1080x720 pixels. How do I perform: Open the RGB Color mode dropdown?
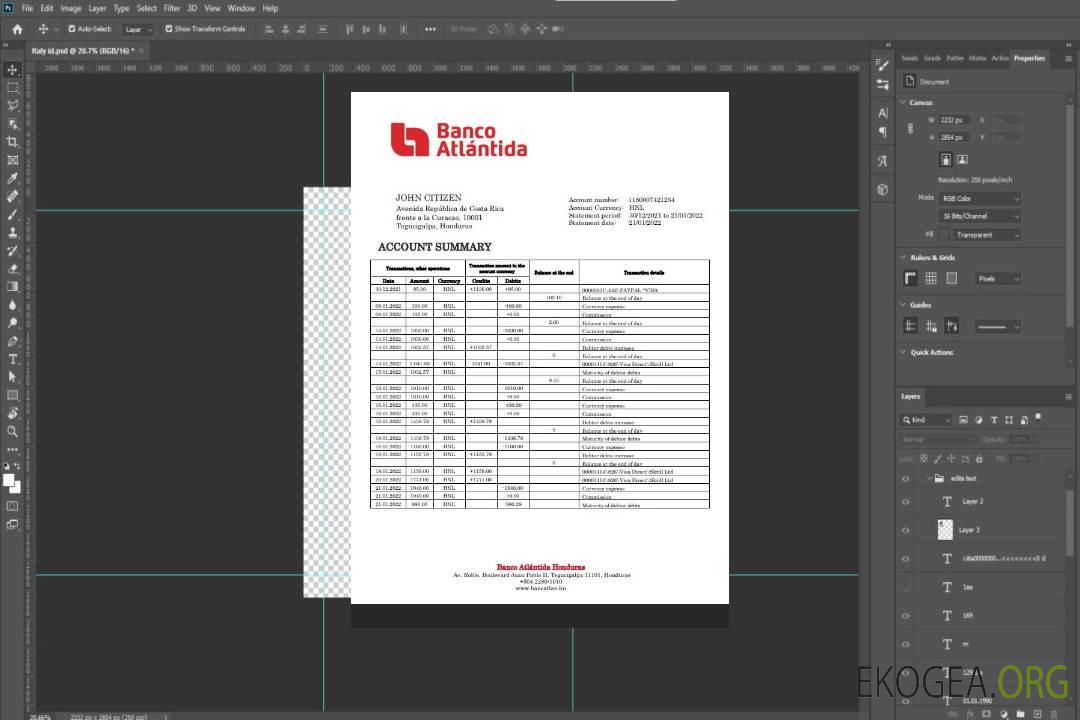tap(980, 198)
